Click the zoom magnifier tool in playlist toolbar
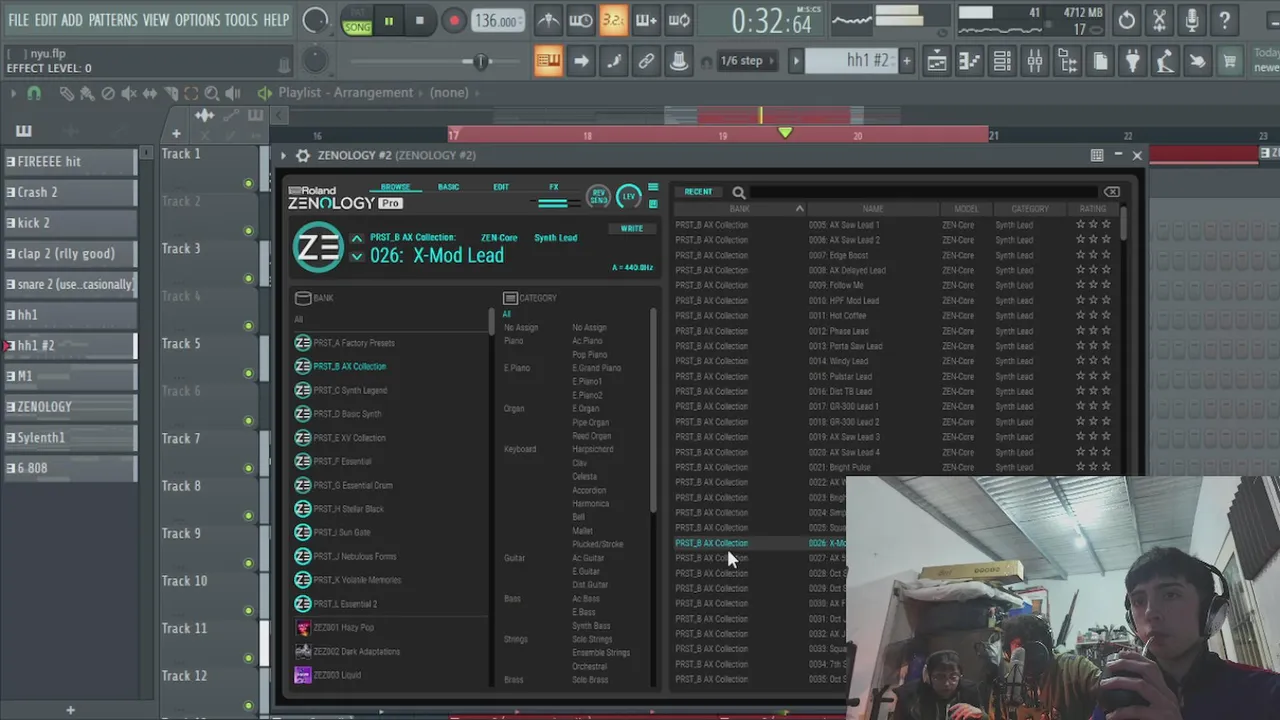The image size is (1280, 720). click(x=211, y=93)
